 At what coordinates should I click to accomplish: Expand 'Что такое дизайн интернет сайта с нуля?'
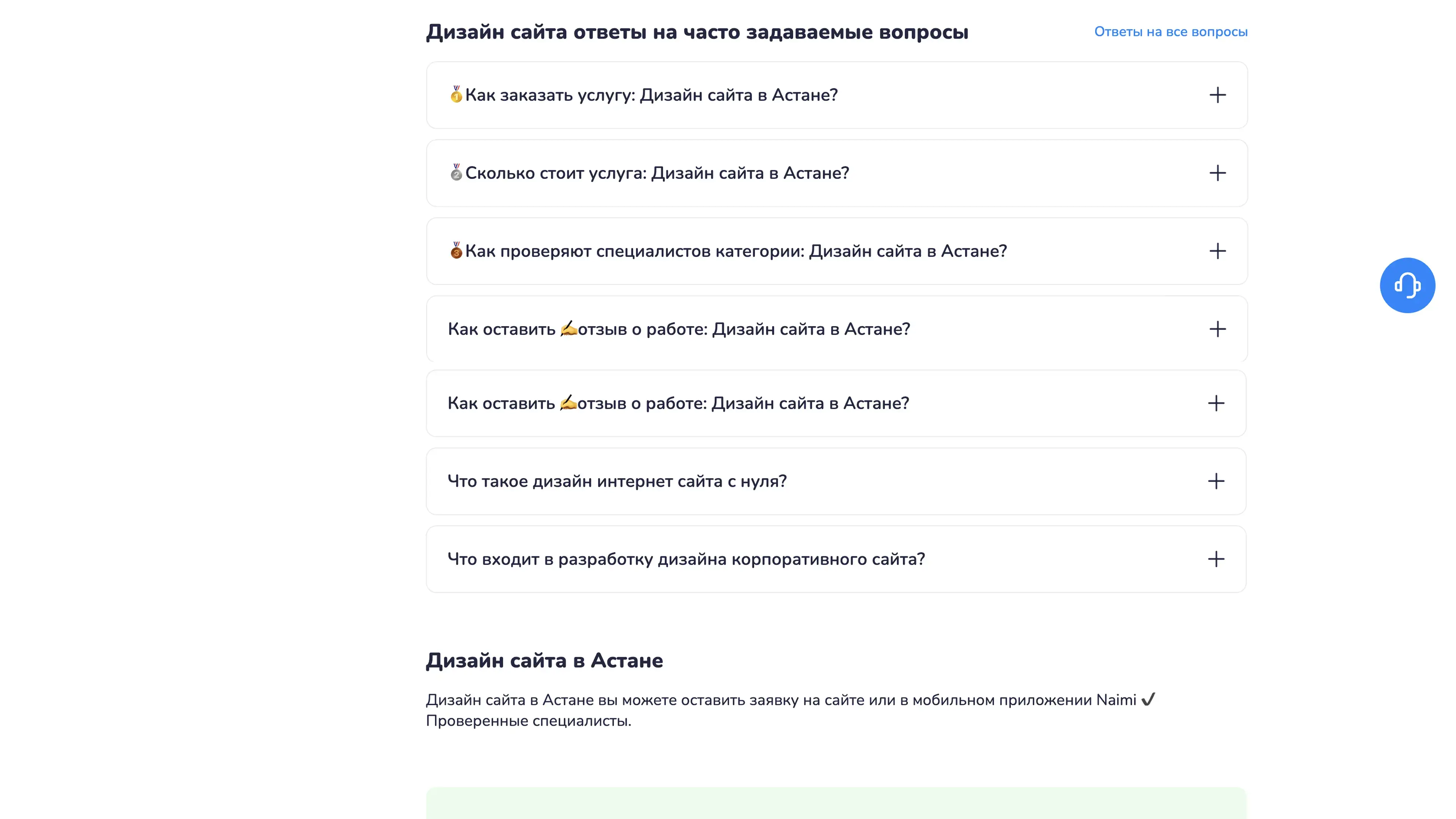coord(617,481)
